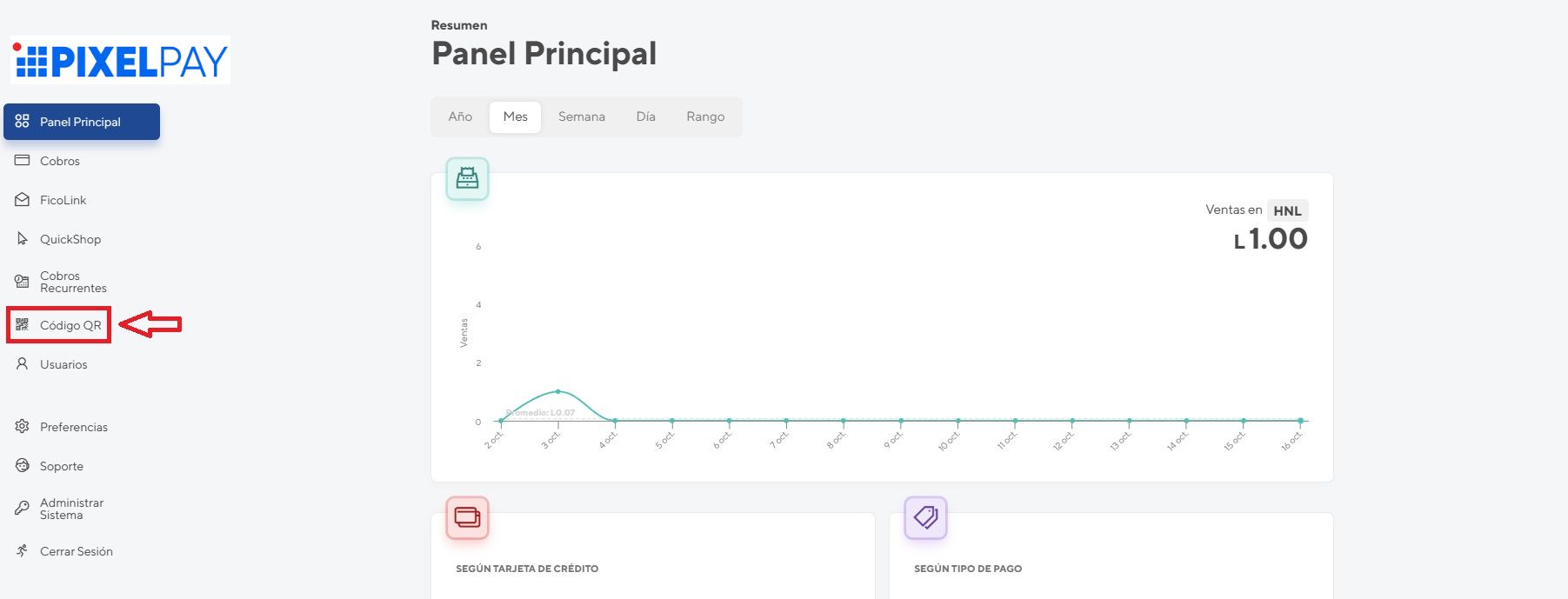Click the cash register icon above sales chart

468,178
